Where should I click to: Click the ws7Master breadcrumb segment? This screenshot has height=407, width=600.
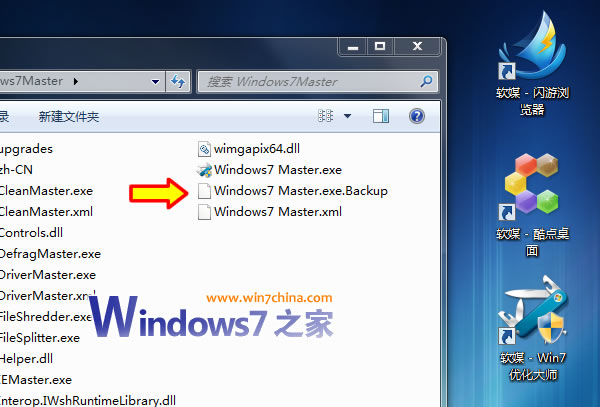click(x=31, y=81)
